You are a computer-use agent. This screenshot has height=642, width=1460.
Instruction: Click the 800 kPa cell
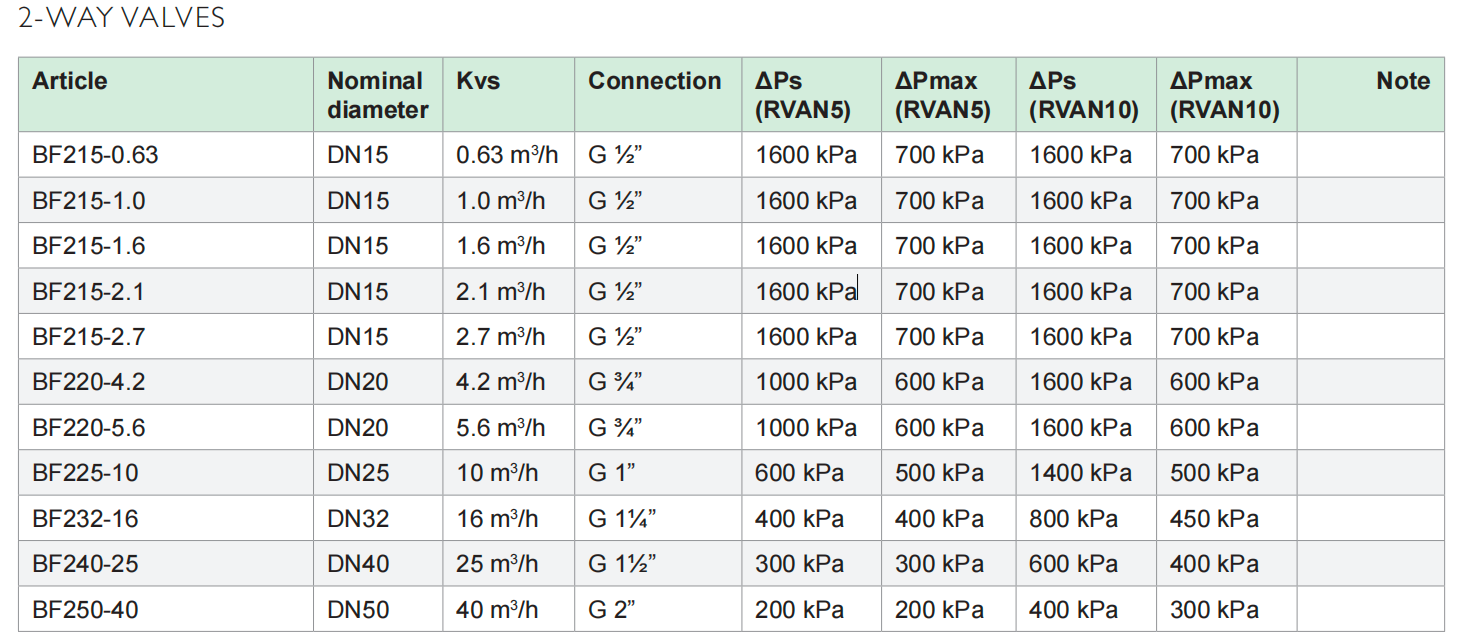[1074, 519]
